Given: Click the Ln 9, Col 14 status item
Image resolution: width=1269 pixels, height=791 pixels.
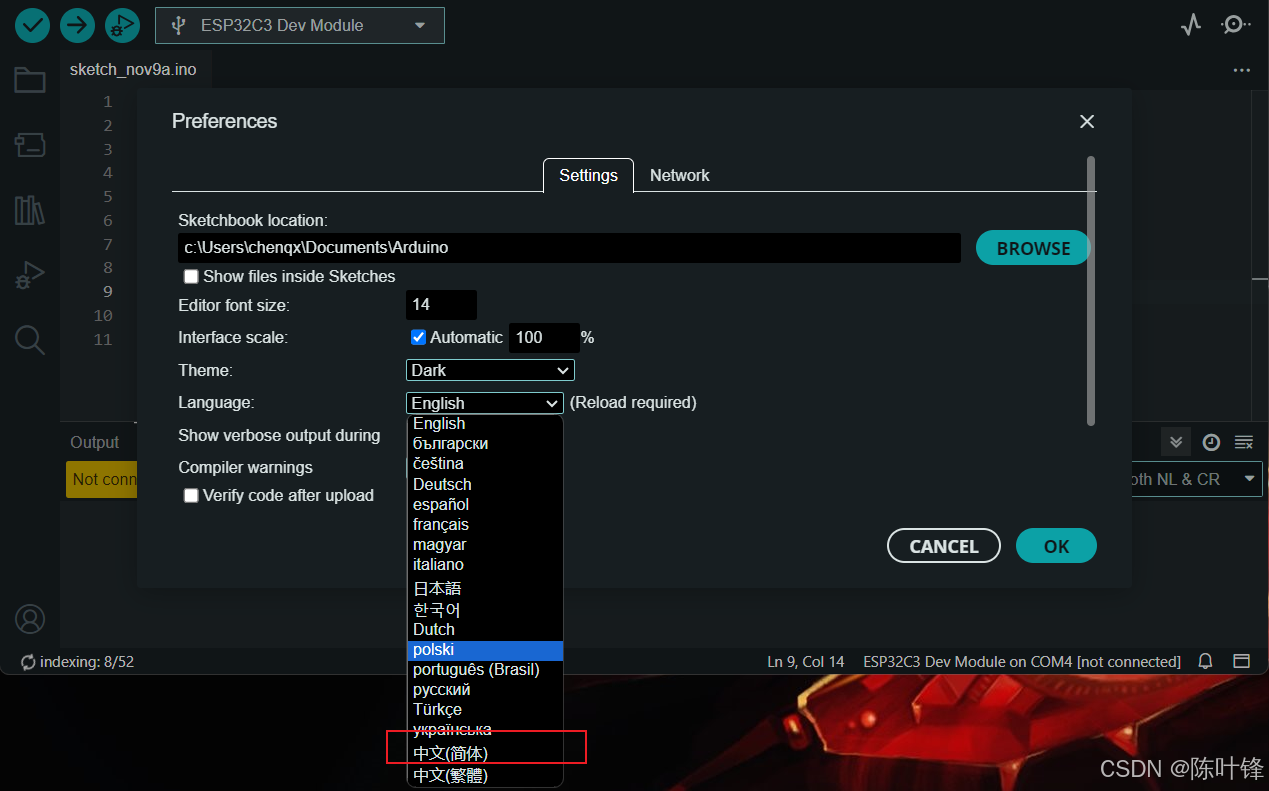Looking at the screenshot, I should 806,661.
